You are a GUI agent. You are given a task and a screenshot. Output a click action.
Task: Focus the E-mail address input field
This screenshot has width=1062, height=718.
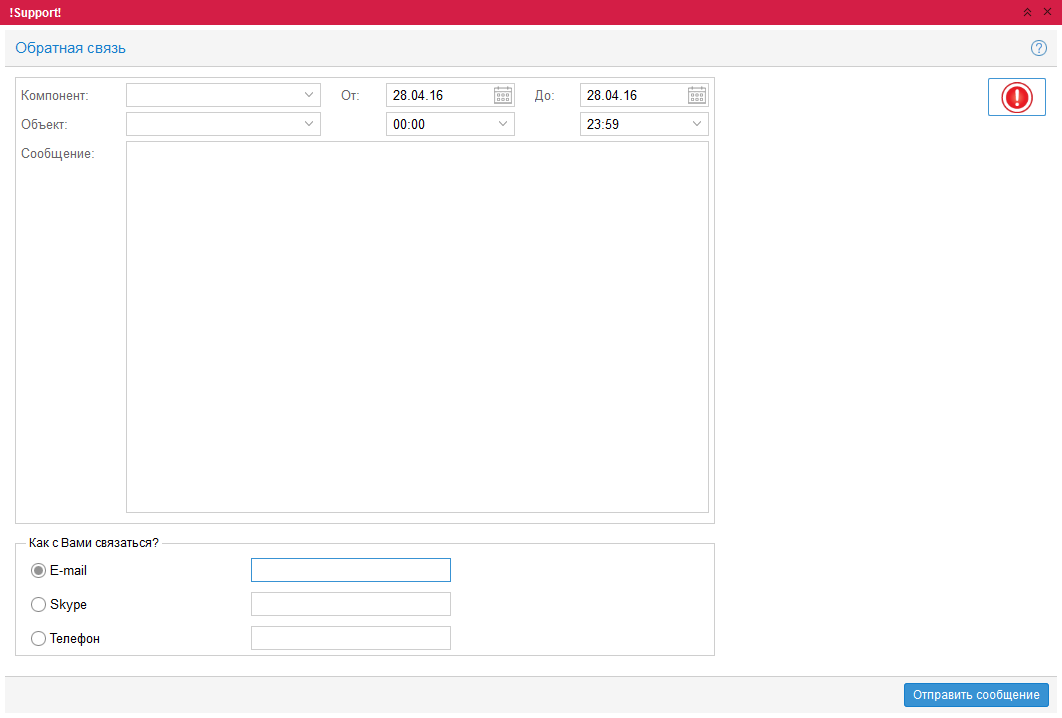(350, 570)
